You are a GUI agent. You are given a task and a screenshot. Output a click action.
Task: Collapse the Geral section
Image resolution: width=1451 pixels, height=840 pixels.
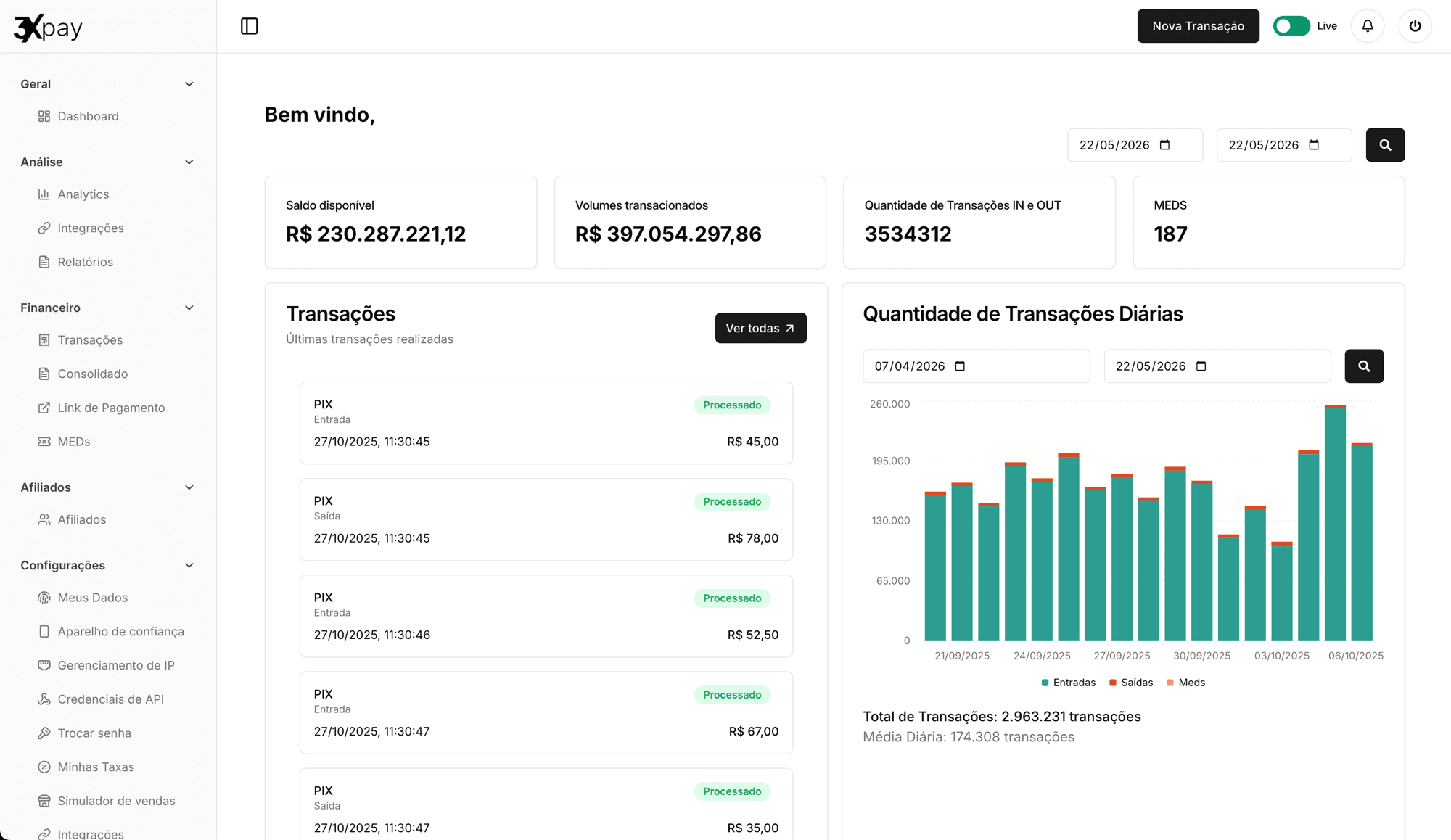[x=189, y=84]
